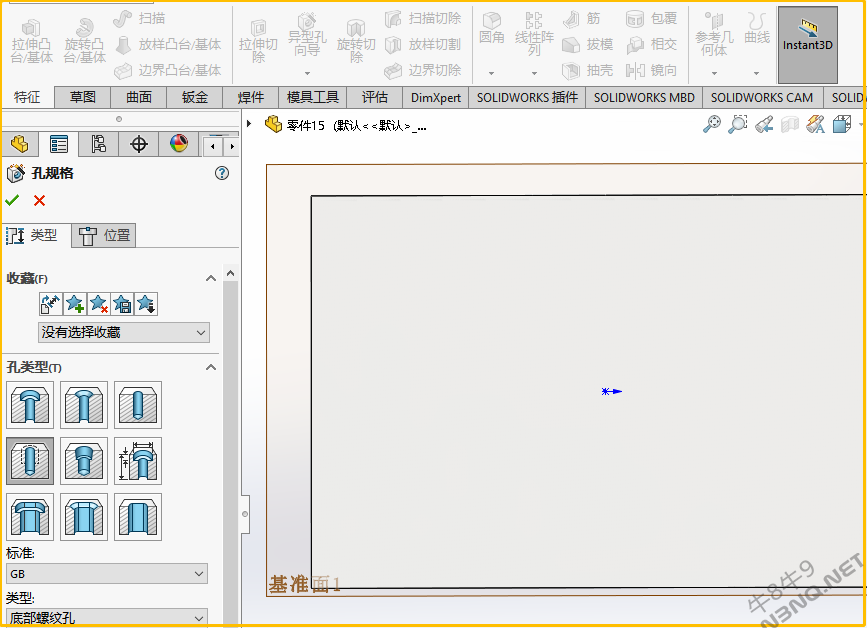This screenshot has width=867, height=628.
Task: Open the DimXpertManager crosshair tab
Action: click(138, 144)
